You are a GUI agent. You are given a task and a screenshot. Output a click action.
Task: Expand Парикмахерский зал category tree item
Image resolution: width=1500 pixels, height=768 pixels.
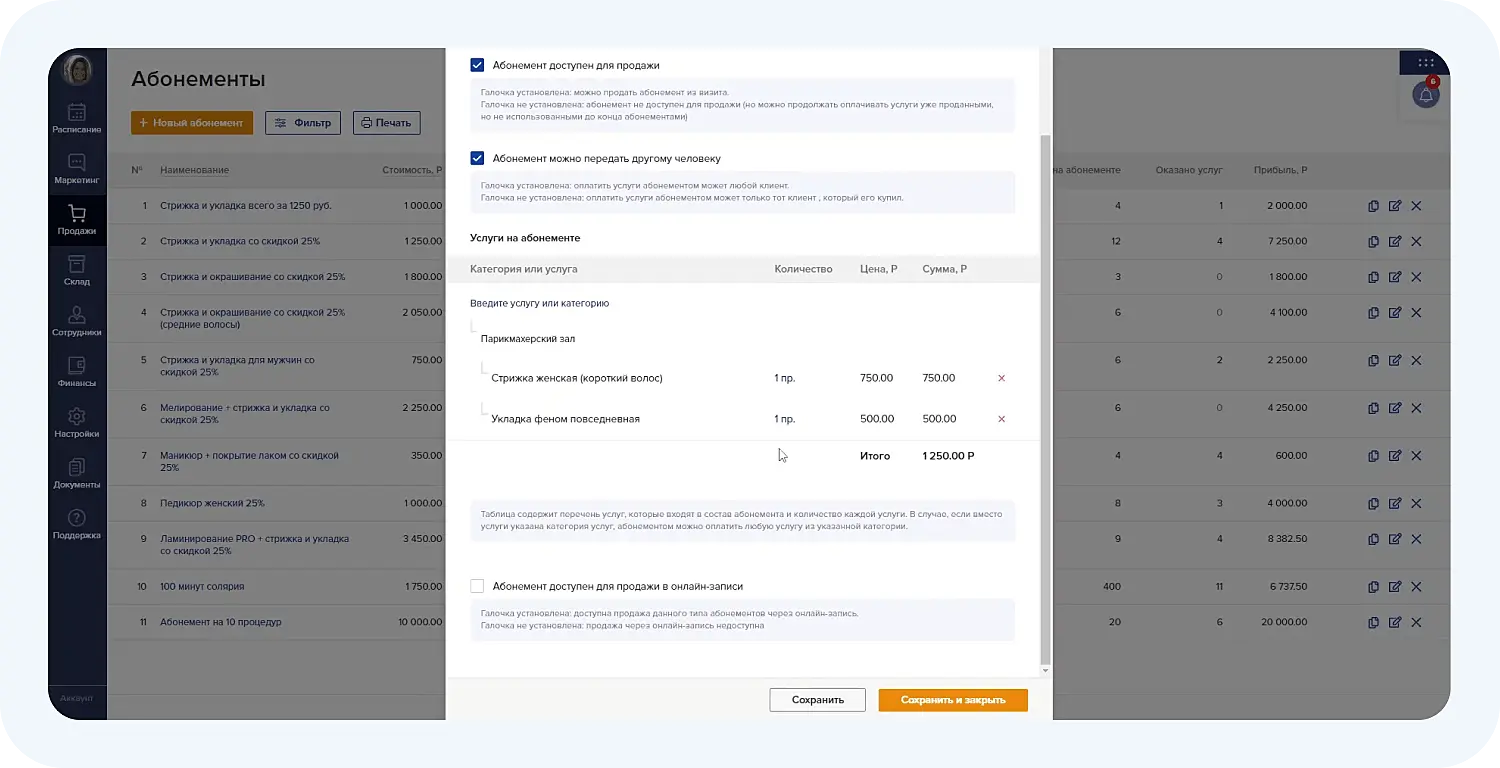(x=527, y=339)
